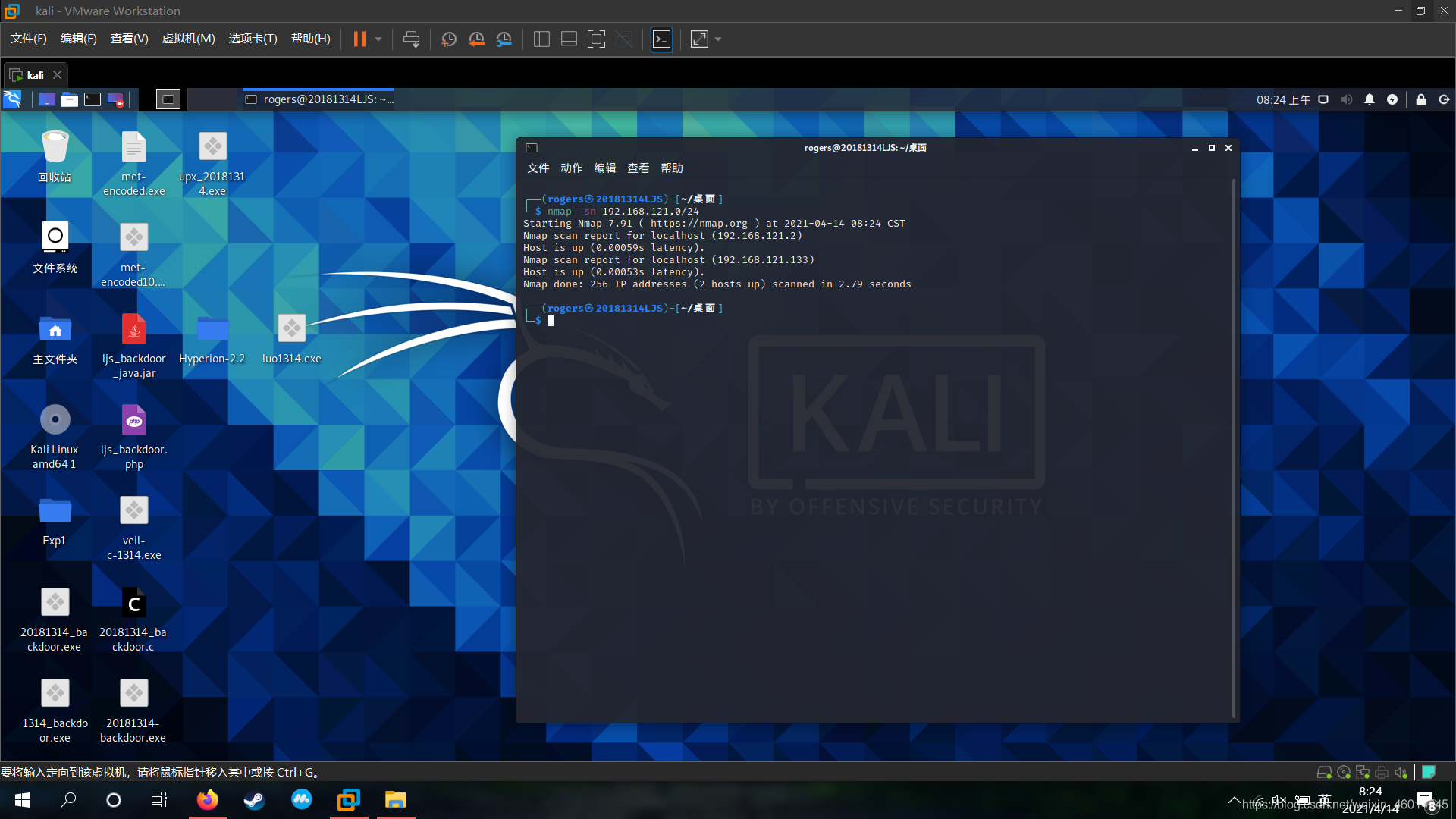The width and height of the screenshot is (1456, 819).
Task: Open terminal 文件 menu
Action: point(538,168)
